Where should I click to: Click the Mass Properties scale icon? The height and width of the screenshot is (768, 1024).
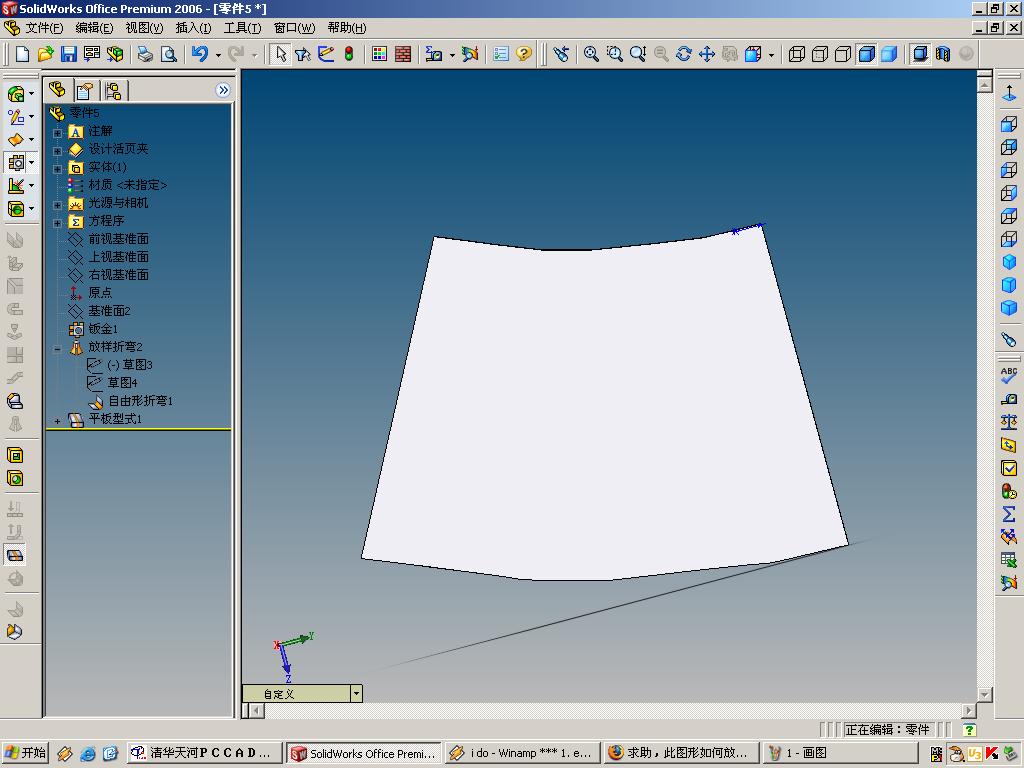1009,421
